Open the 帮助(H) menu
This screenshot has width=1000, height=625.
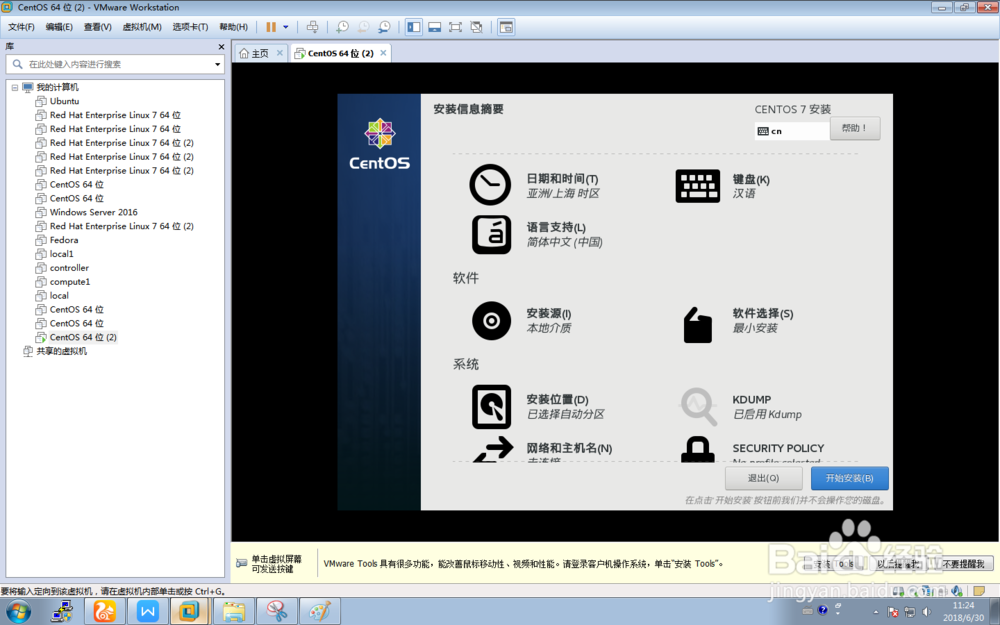tap(233, 27)
